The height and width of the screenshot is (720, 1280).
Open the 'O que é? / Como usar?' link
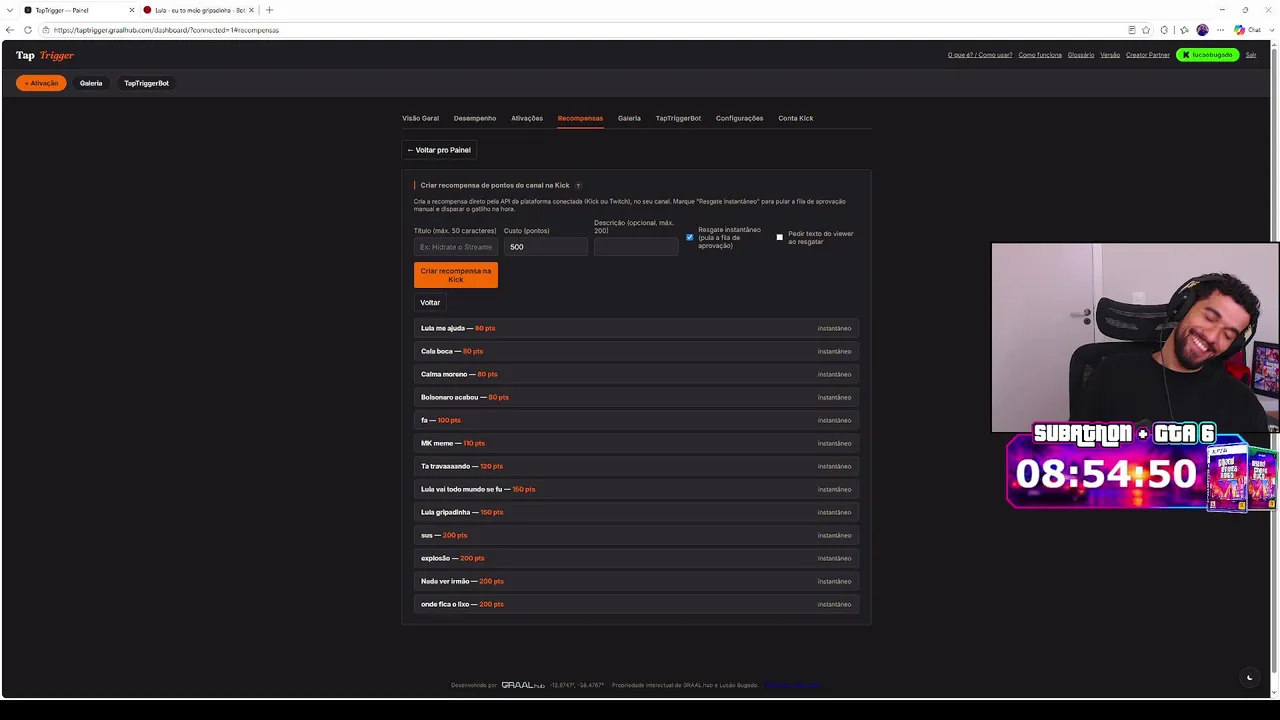coord(980,55)
